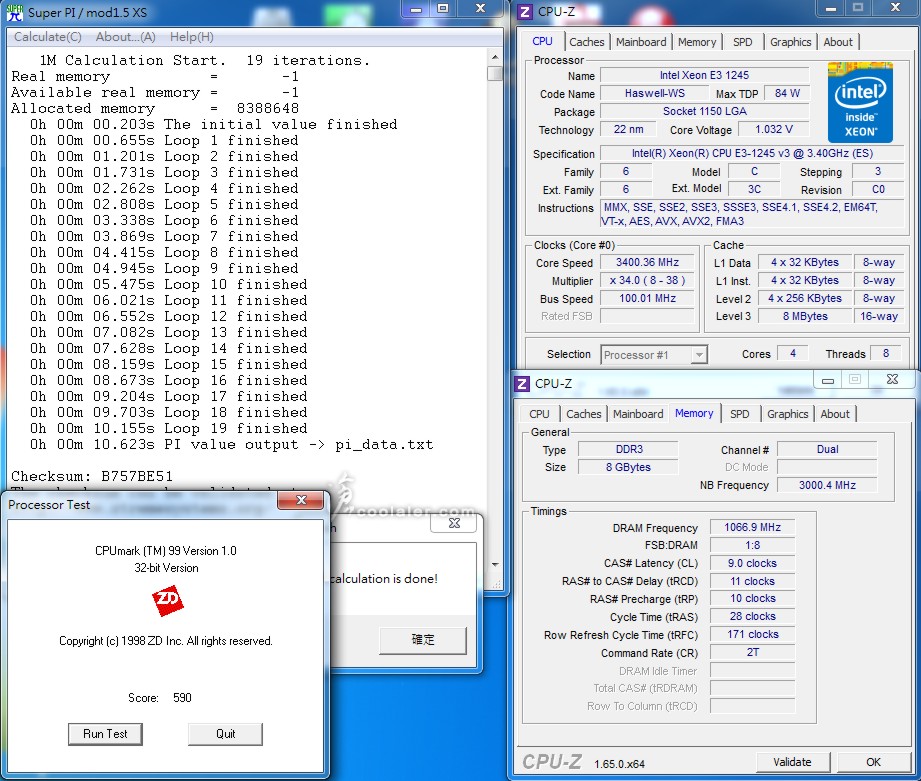921x781 pixels.
Task: Switch to Mainboard tab in upper CPU-Z window
Action: [641, 42]
